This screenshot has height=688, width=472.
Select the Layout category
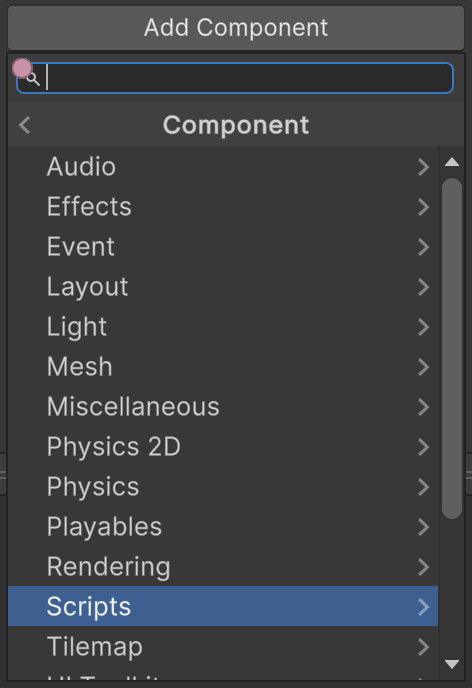[223, 287]
